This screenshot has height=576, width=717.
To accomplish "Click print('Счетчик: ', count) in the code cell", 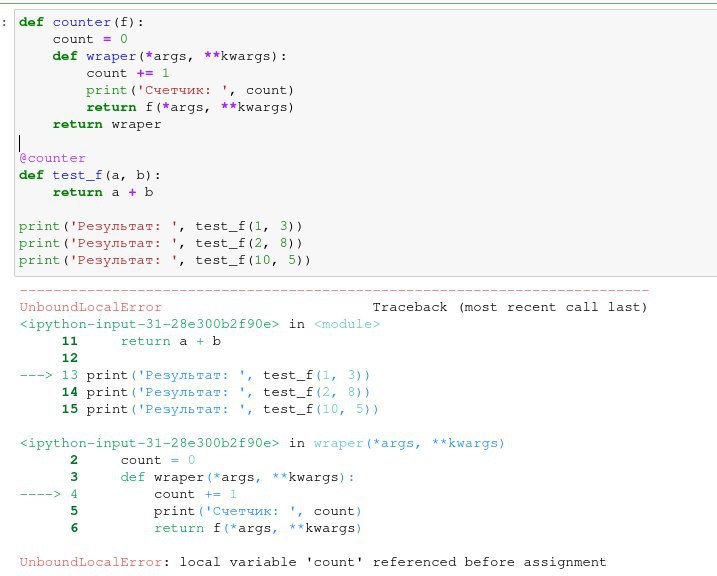I will tap(189, 90).
